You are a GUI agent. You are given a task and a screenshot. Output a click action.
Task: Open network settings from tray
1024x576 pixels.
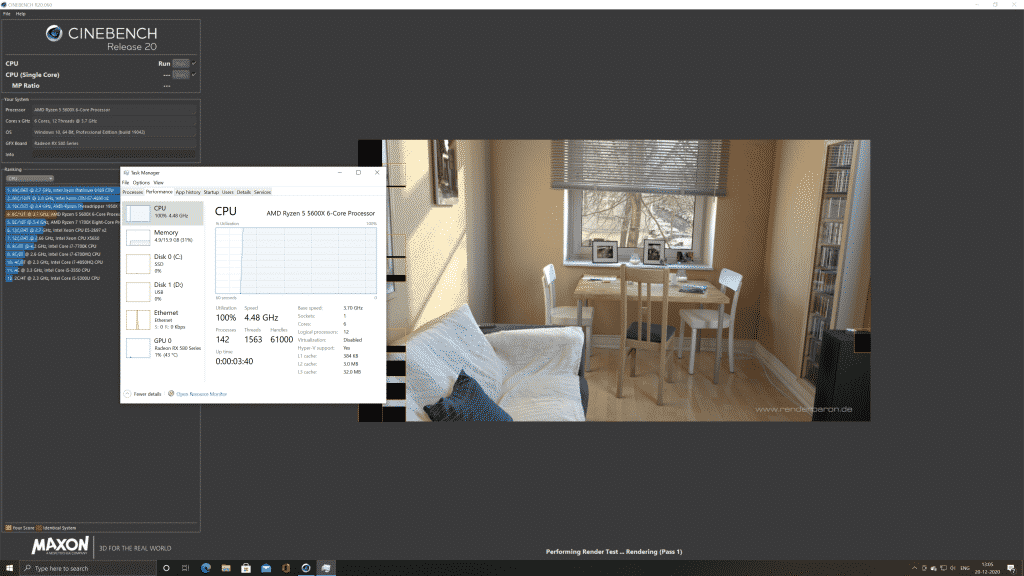pyautogui.click(x=943, y=568)
